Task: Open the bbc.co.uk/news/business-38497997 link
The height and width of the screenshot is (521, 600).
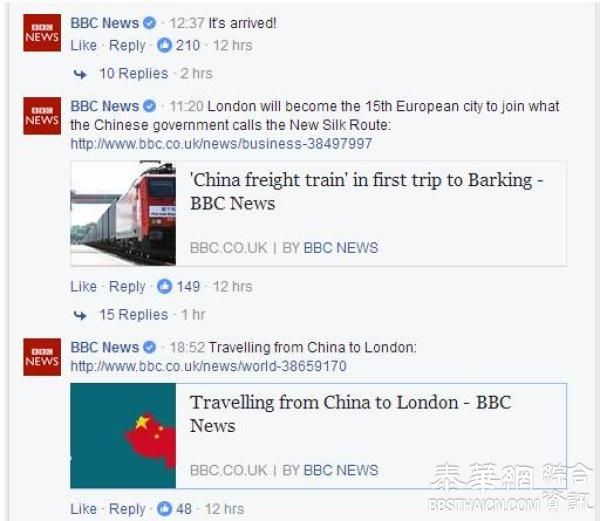Action: point(221,144)
